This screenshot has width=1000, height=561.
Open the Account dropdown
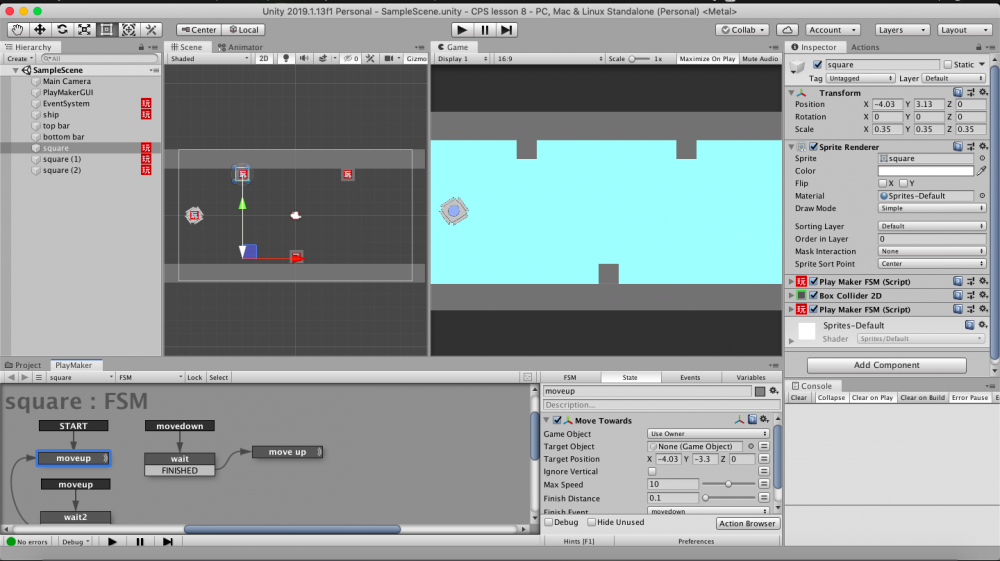click(x=832, y=30)
